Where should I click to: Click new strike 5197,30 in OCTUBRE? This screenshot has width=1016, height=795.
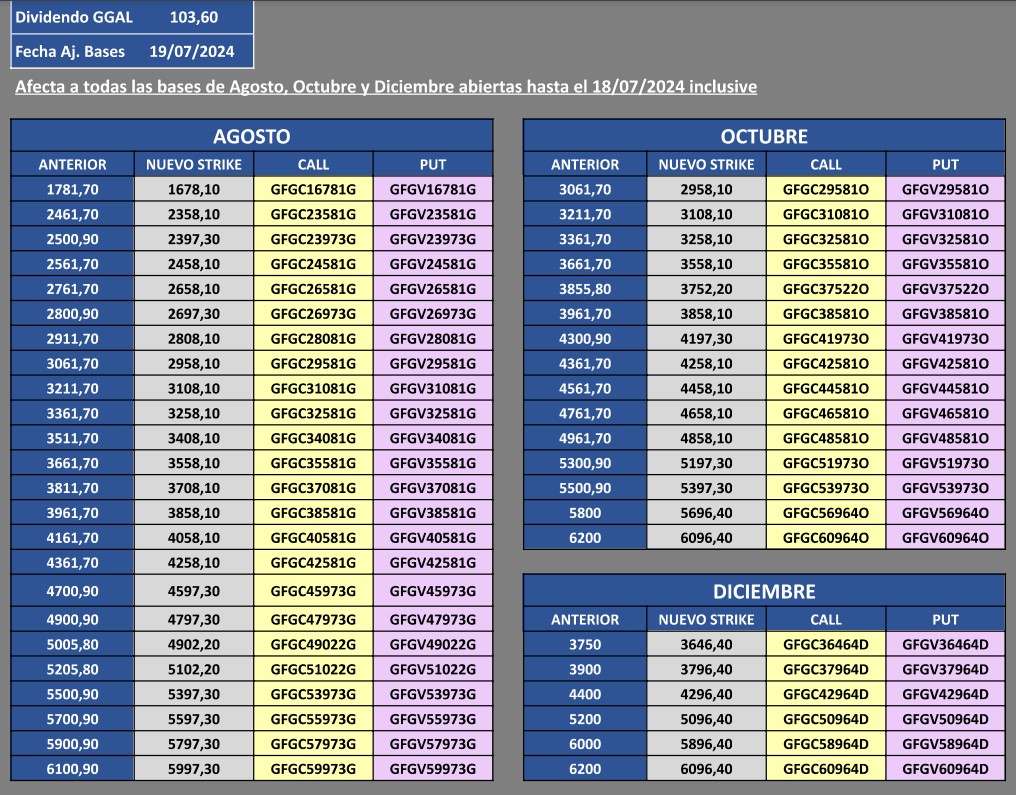click(x=702, y=464)
